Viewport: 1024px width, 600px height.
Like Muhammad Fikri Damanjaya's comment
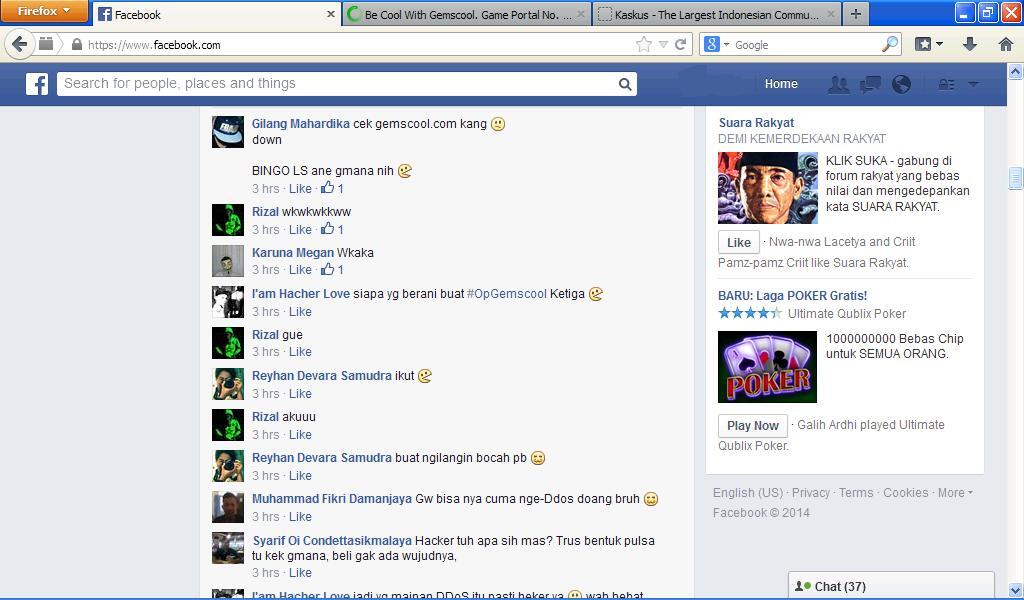(x=300, y=517)
